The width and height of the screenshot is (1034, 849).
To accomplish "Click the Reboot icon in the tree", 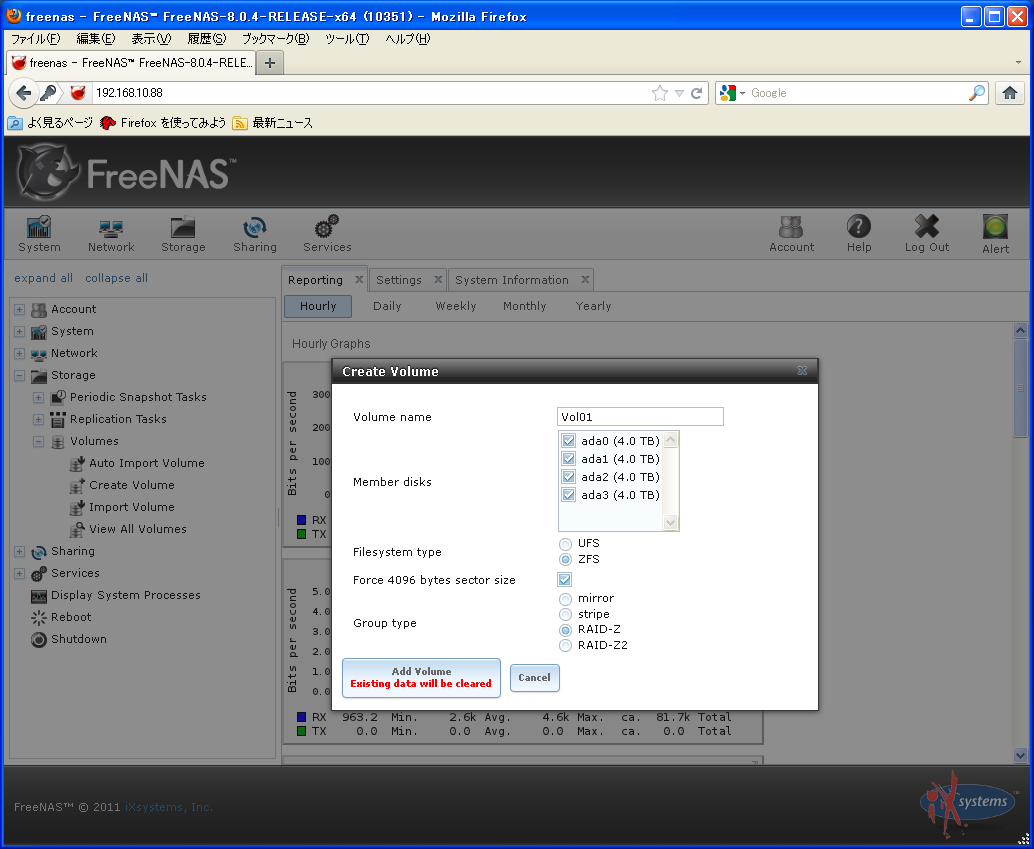I will point(39,617).
